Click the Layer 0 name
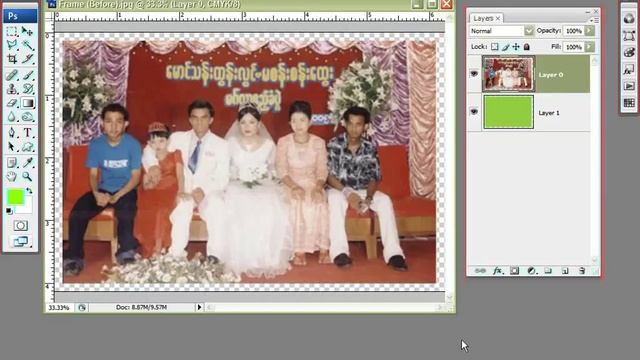640x360 pixels. pyautogui.click(x=551, y=75)
